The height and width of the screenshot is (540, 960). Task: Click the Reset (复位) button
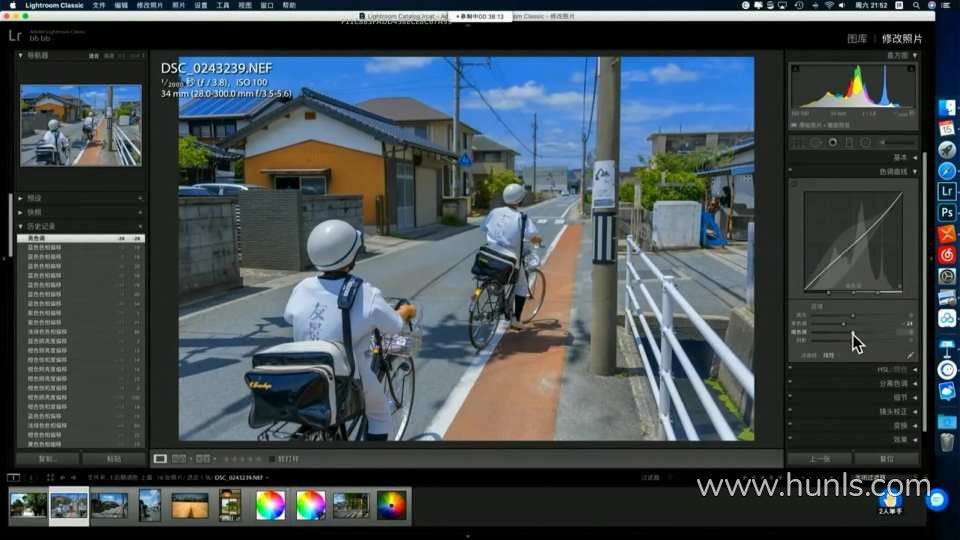(x=887, y=459)
